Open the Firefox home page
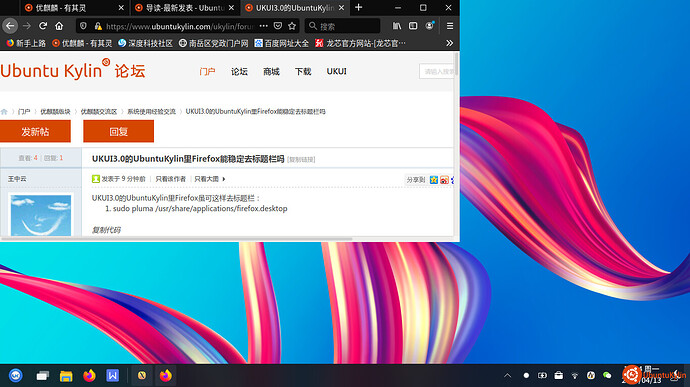 59,26
